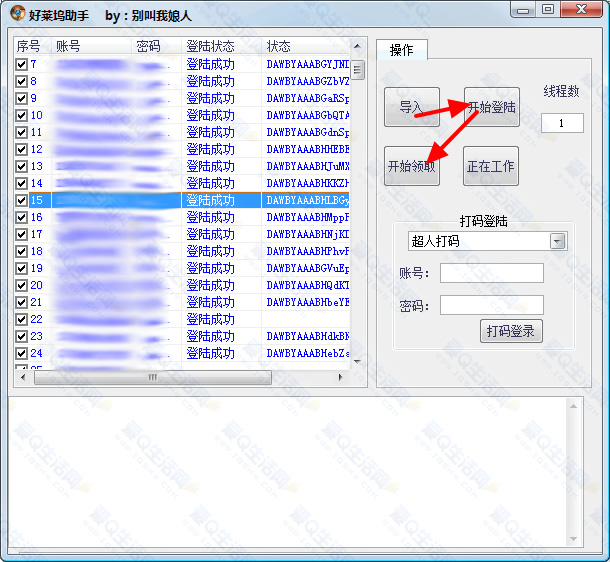The image size is (610, 562).
Task: Click the 线程数 thread count field
Action: [562, 123]
